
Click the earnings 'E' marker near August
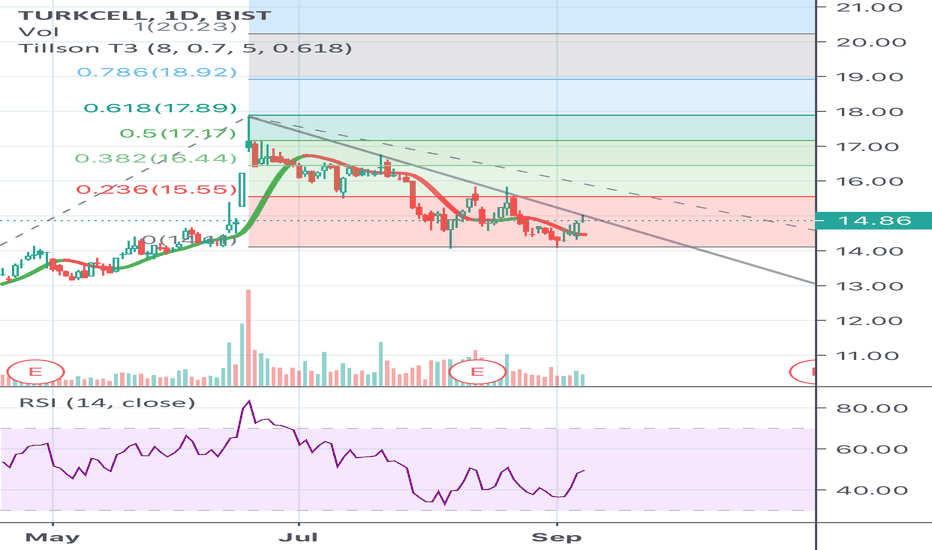click(477, 372)
